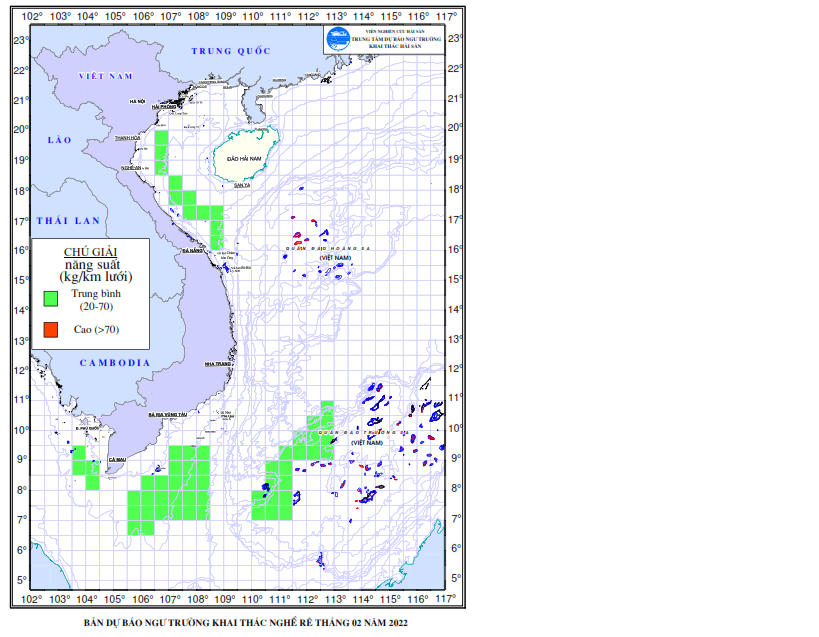Click the BÀ RỊA VŨNG TÀU label
Image resolution: width=819 pixels, height=637 pixels.
168,415
